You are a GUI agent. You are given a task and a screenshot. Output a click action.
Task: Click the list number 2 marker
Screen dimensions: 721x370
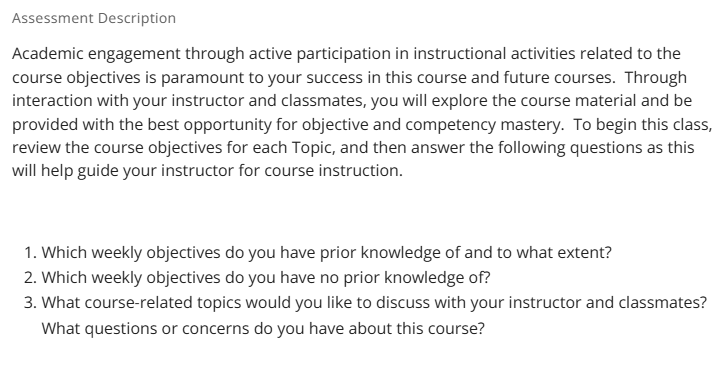click(30, 278)
